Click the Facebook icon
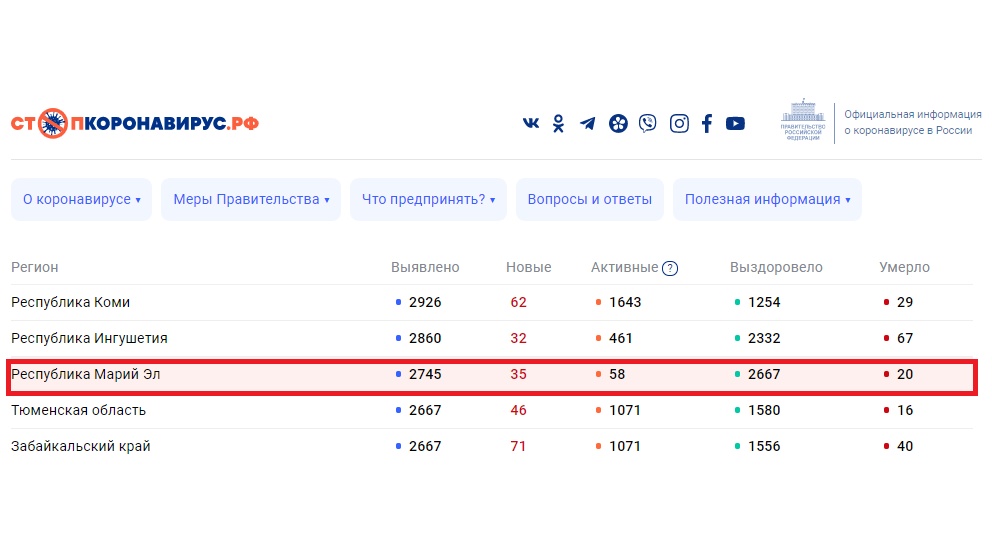 coord(707,124)
